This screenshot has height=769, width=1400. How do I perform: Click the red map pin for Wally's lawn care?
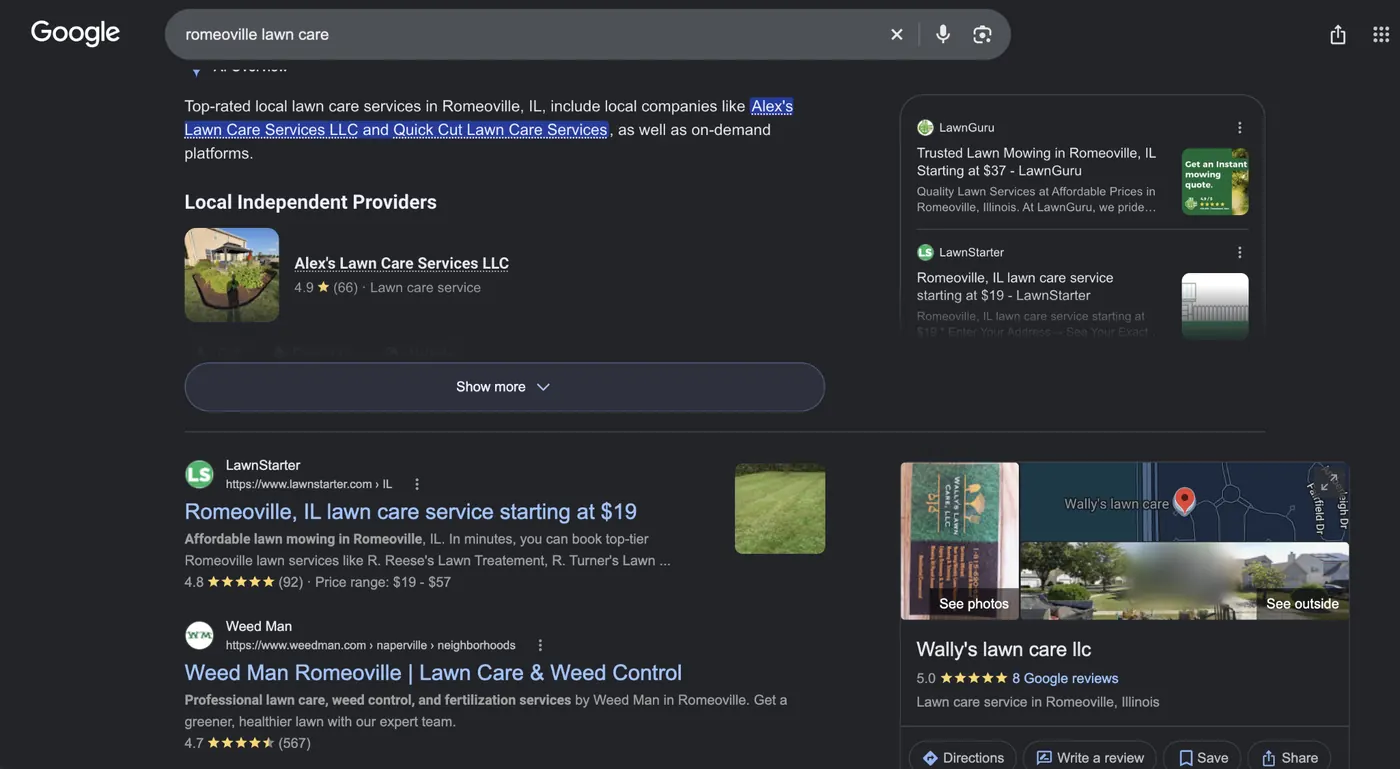click(1184, 500)
